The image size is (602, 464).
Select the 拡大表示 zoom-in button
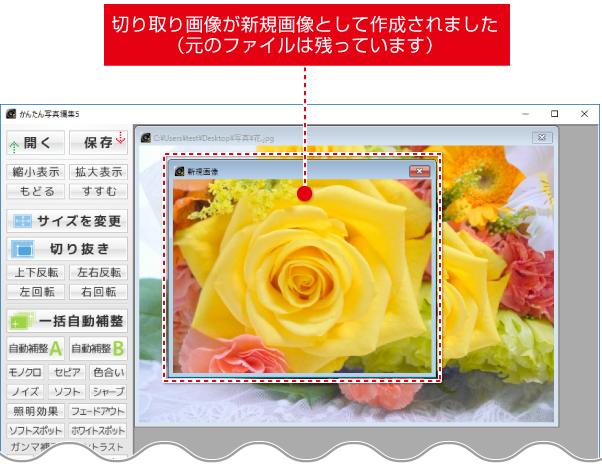point(98,172)
